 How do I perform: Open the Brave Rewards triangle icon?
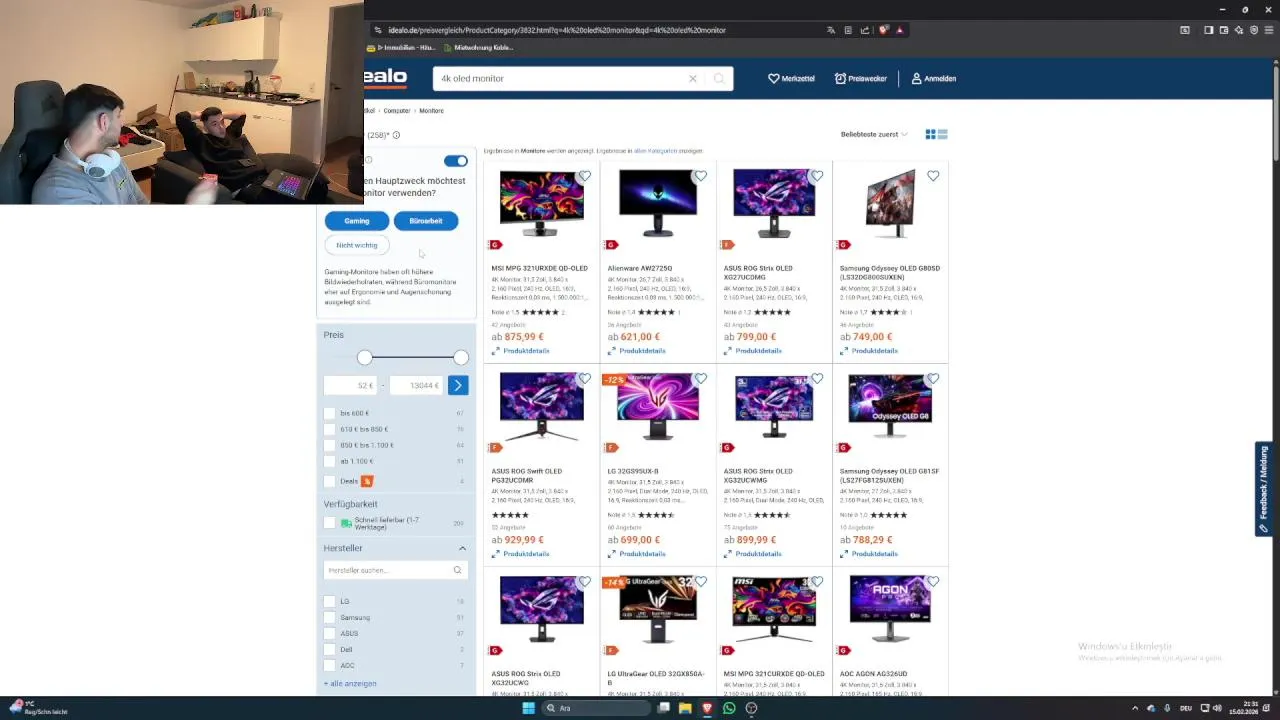point(899,30)
